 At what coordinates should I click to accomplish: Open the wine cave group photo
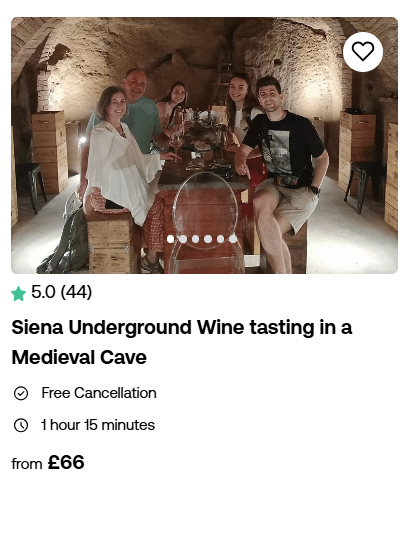[204, 145]
